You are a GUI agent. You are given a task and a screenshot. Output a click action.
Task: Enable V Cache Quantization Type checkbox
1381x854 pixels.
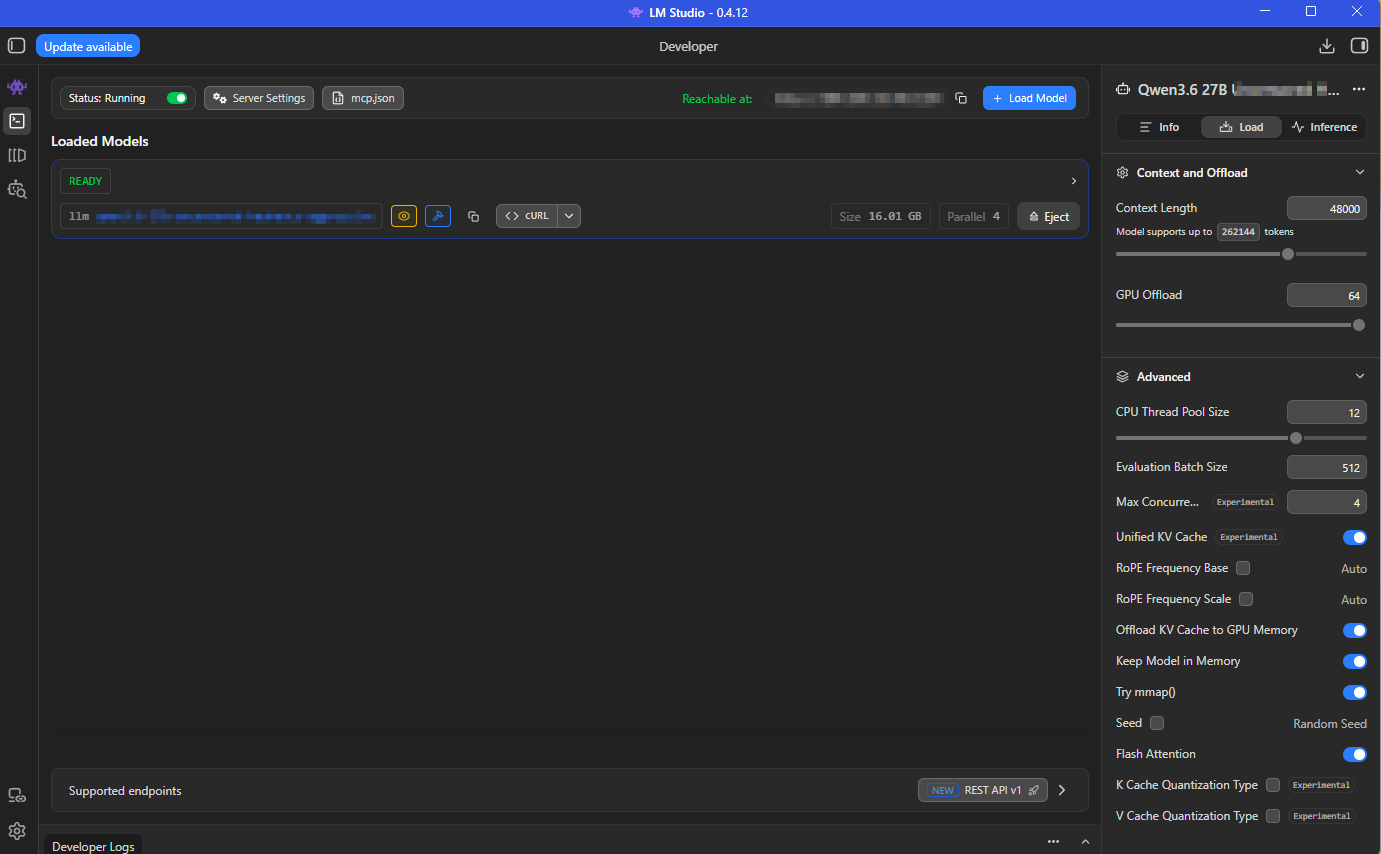1273,816
